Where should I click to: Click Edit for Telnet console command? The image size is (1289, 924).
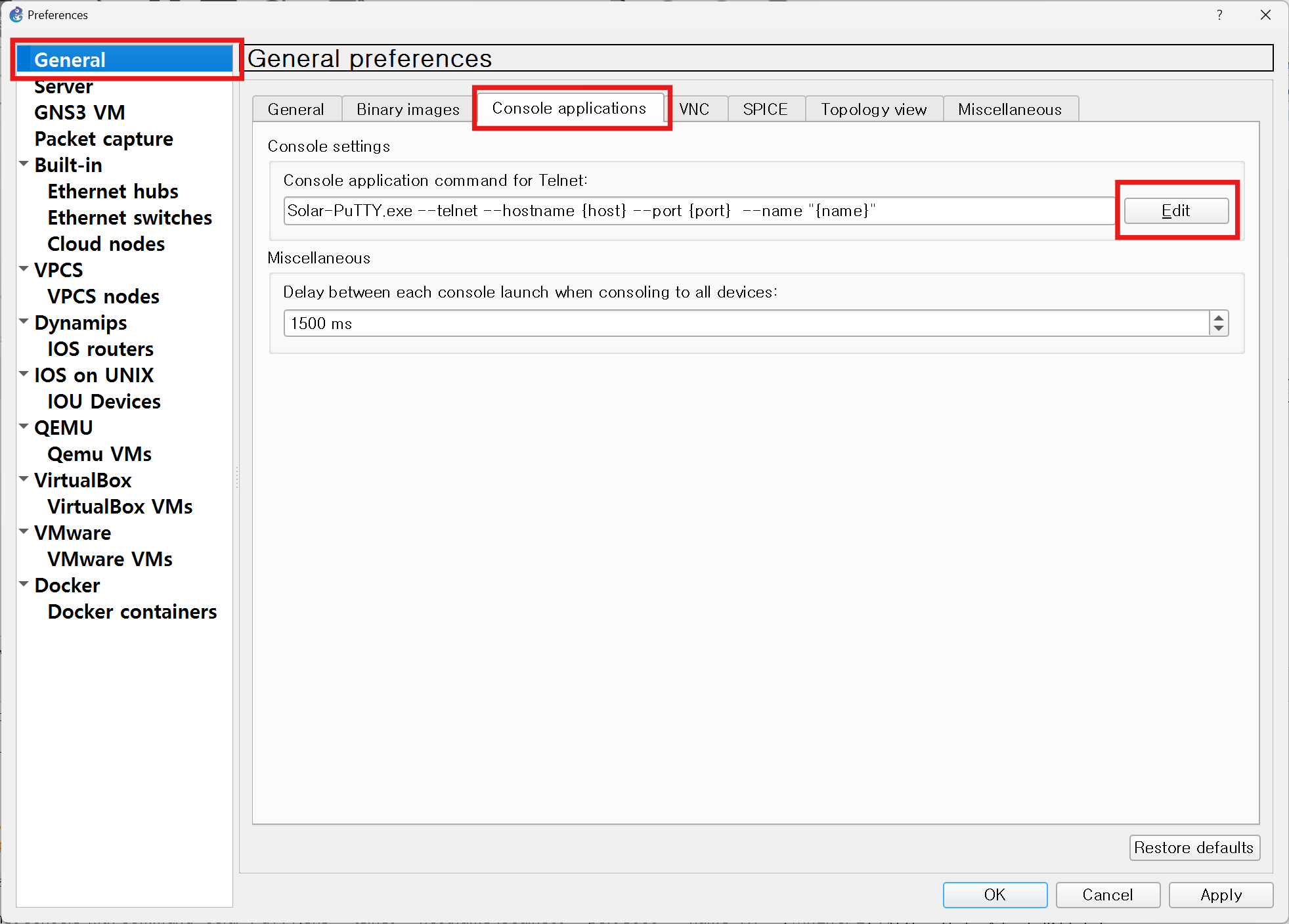(1175, 211)
